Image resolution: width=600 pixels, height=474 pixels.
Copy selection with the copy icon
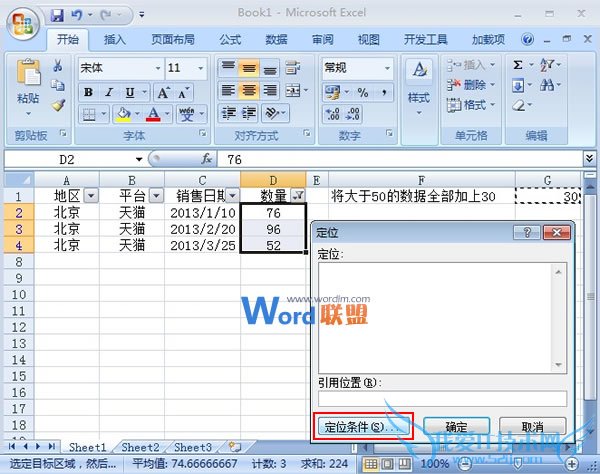tap(58, 85)
